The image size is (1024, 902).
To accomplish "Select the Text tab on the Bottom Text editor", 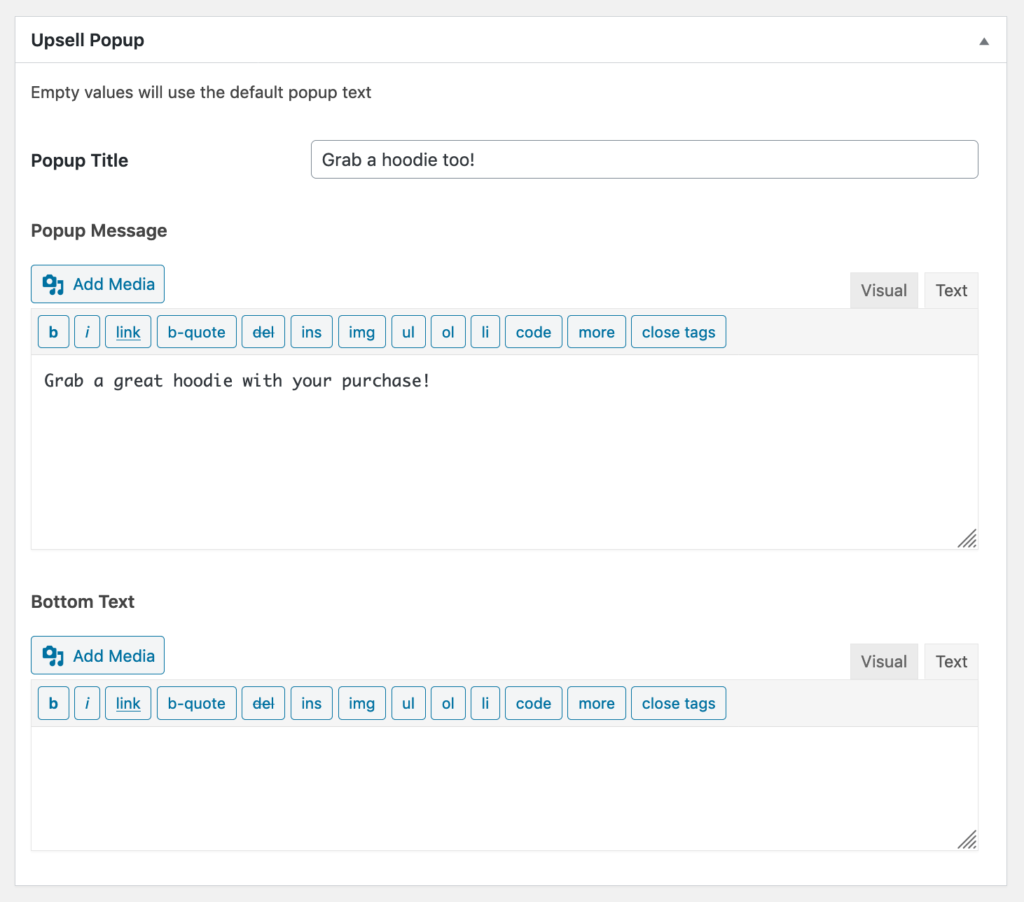I will [950, 661].
